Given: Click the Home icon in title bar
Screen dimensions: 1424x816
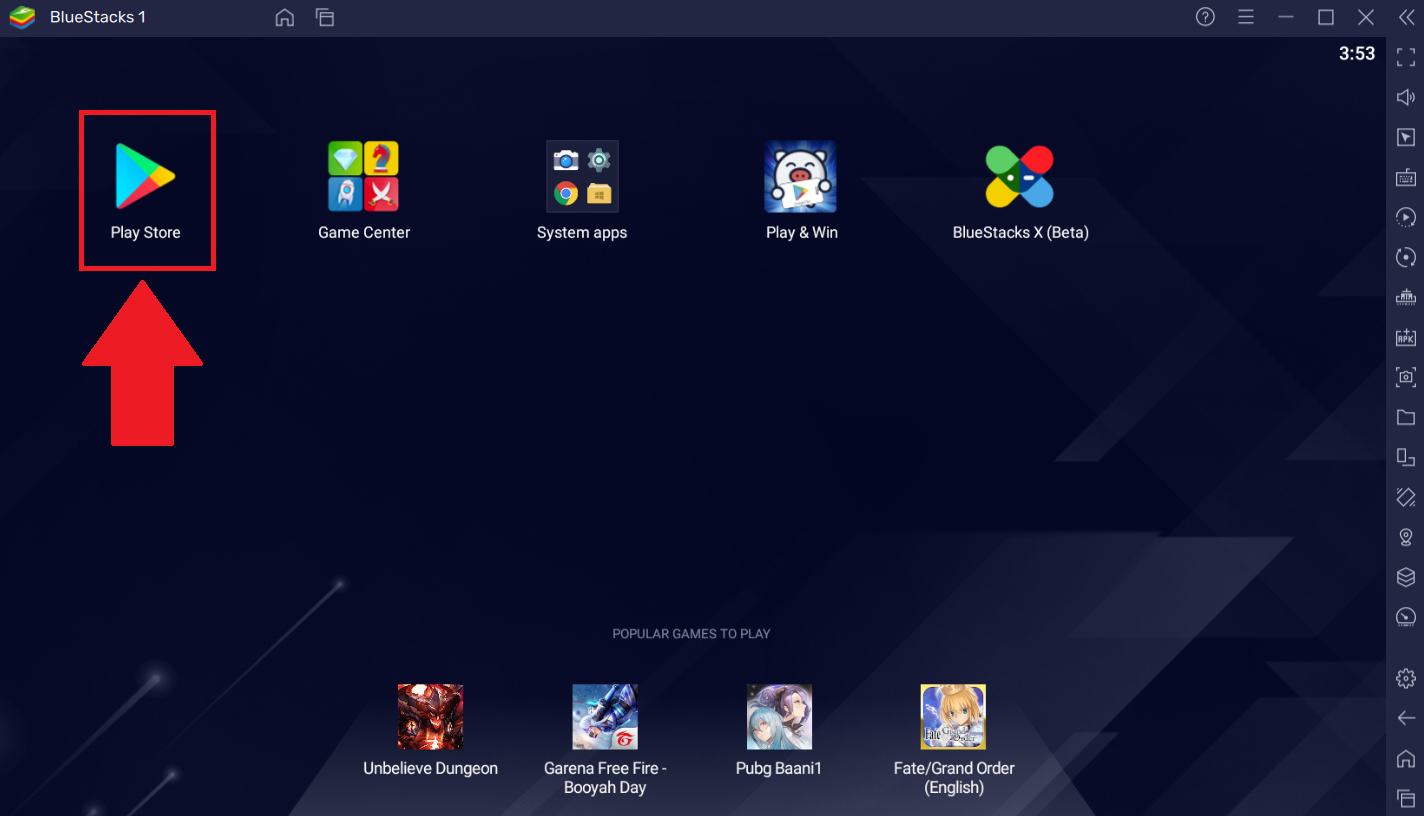Looking at the screenshot, I should coord(285,17).
